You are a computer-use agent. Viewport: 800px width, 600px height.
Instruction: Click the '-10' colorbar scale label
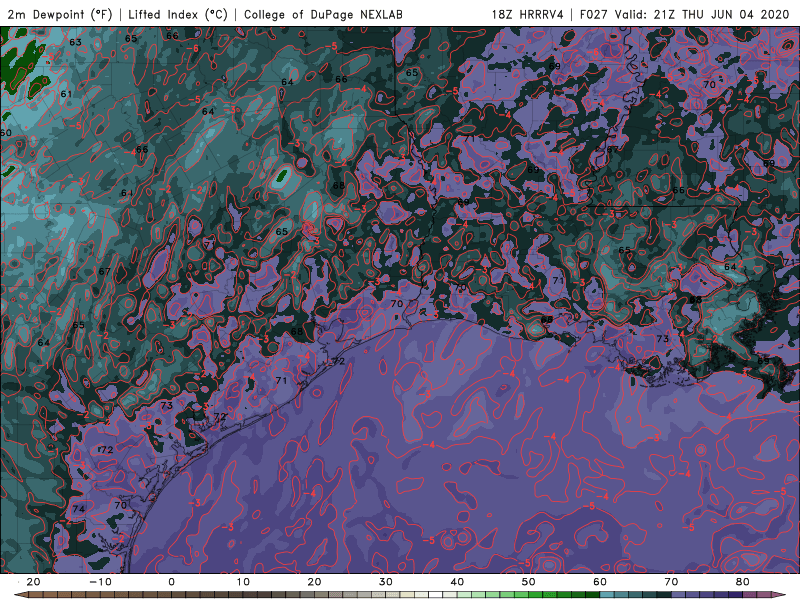(100, 582)
